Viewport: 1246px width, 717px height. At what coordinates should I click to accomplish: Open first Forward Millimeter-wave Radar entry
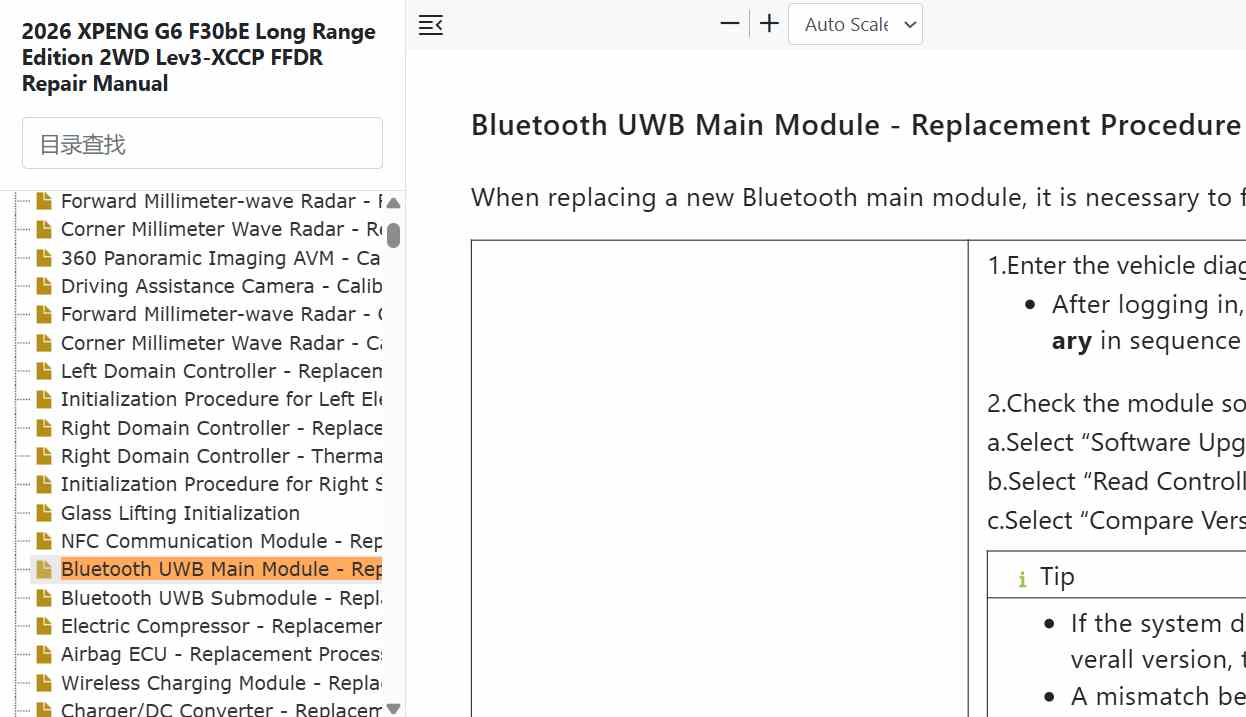tap(221, 201)
